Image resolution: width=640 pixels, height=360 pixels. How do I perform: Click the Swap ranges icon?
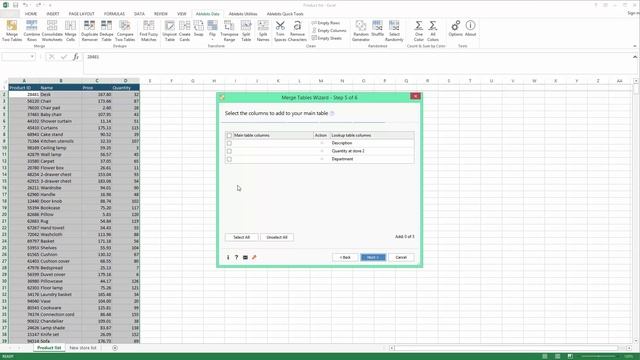tap(199, 29)
